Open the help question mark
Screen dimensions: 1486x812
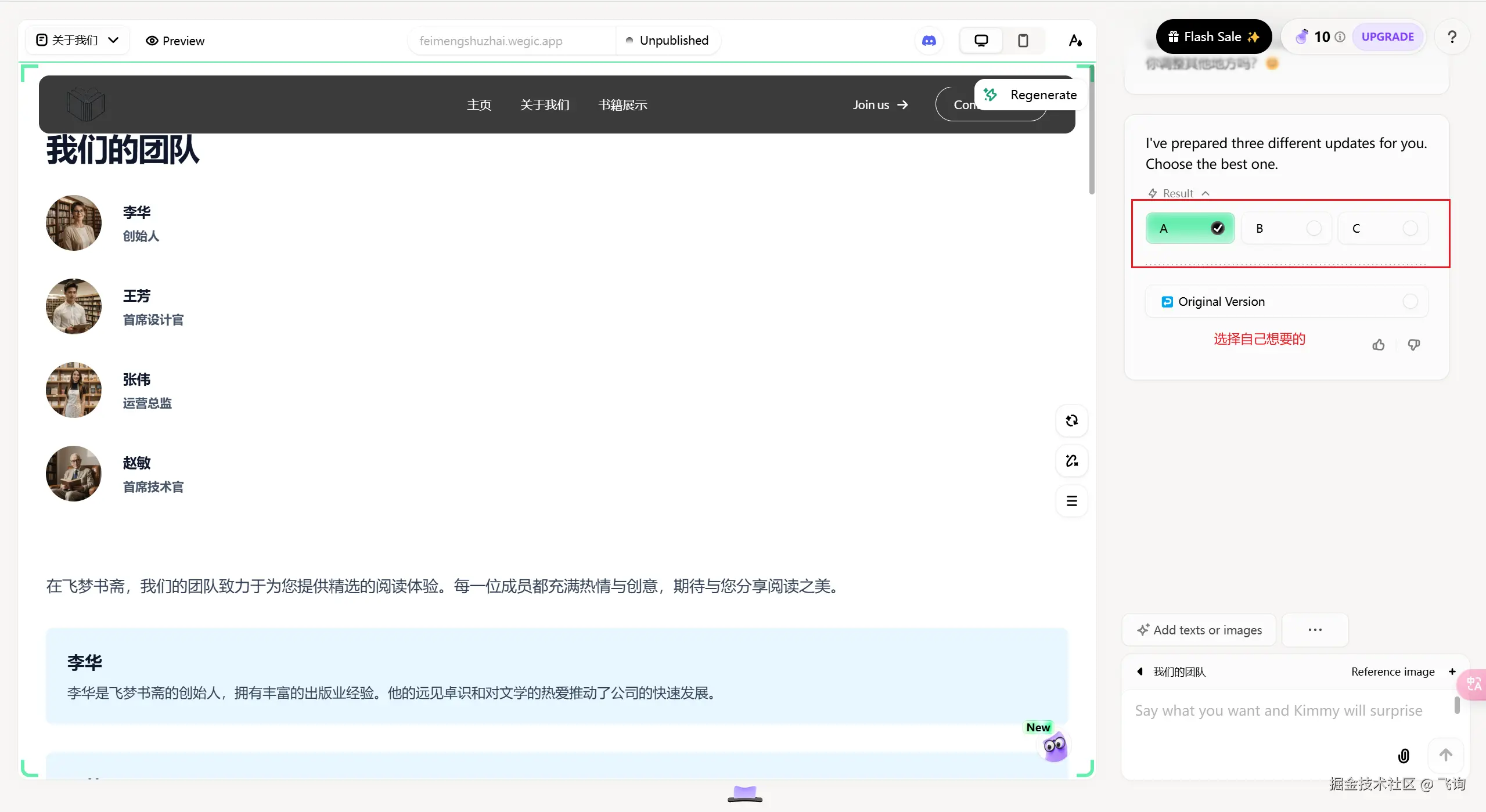tap(1452, 37)
